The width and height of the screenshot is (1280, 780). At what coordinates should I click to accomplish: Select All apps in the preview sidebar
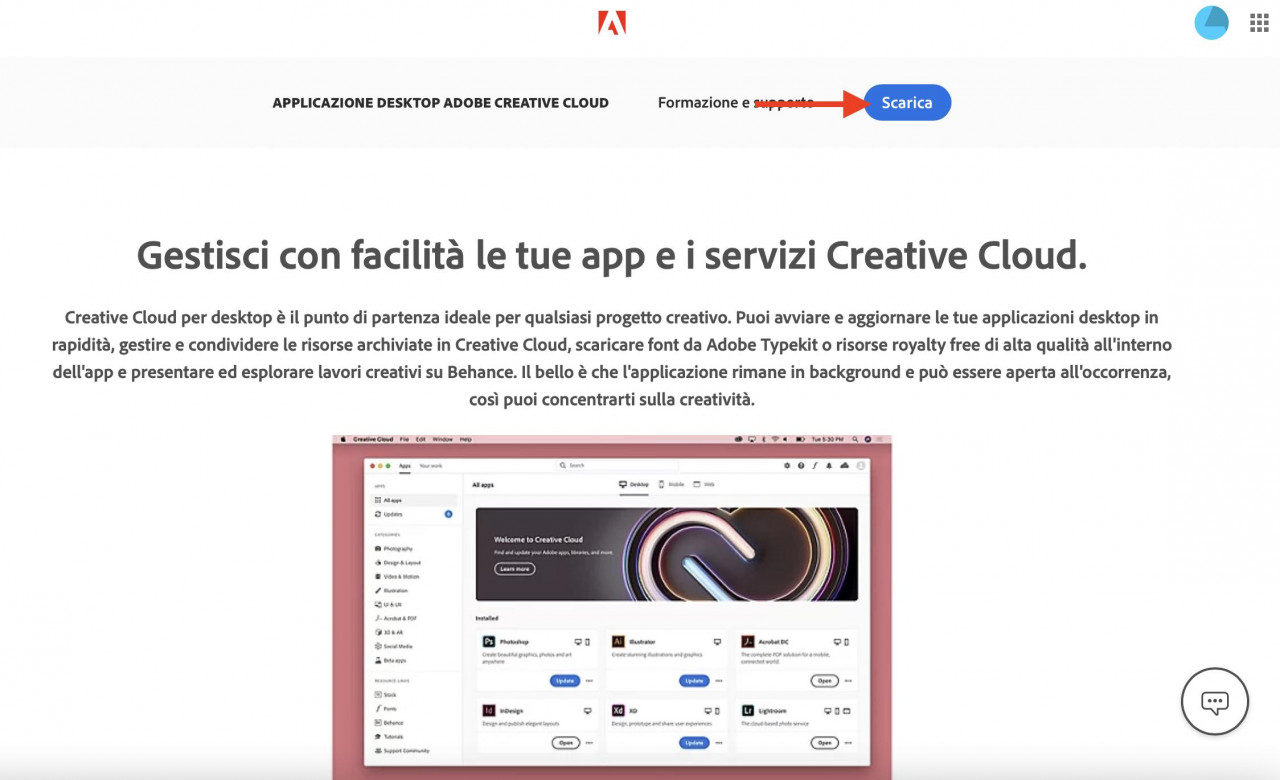coord(414,500)
